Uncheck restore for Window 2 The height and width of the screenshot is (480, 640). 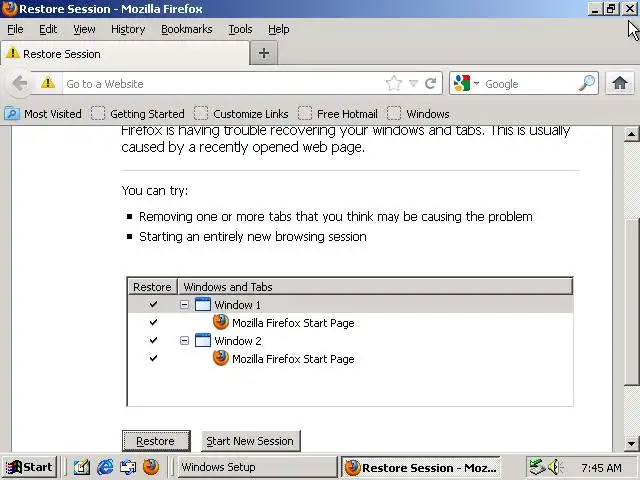(153, 340)
